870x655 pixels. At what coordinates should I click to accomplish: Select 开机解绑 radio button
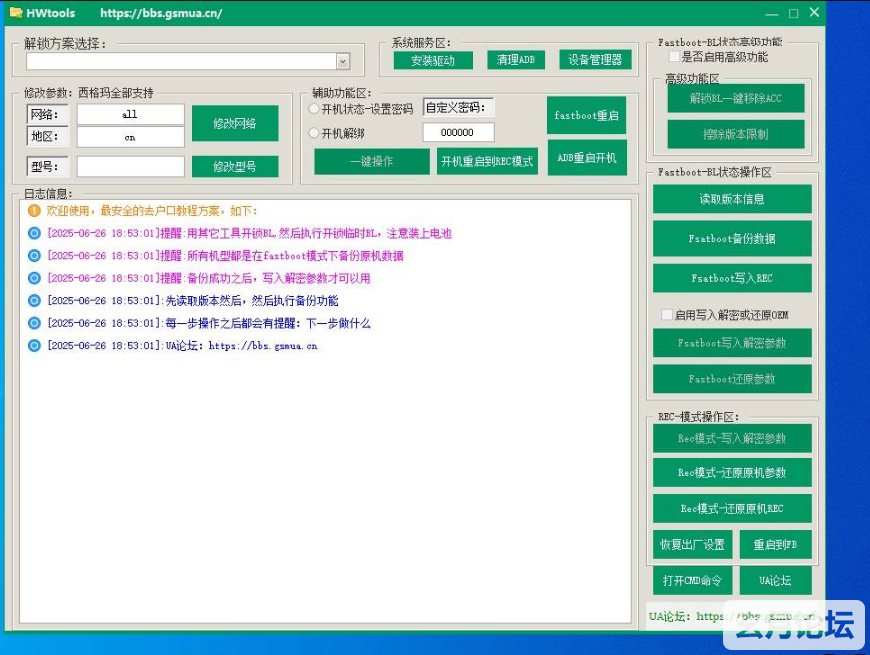tap(313, 133)
